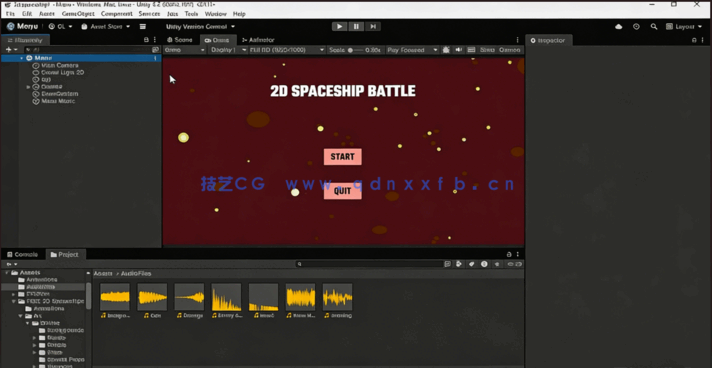Toggle the frame debugger bug icon in the Game view

[x=446, y=50]
